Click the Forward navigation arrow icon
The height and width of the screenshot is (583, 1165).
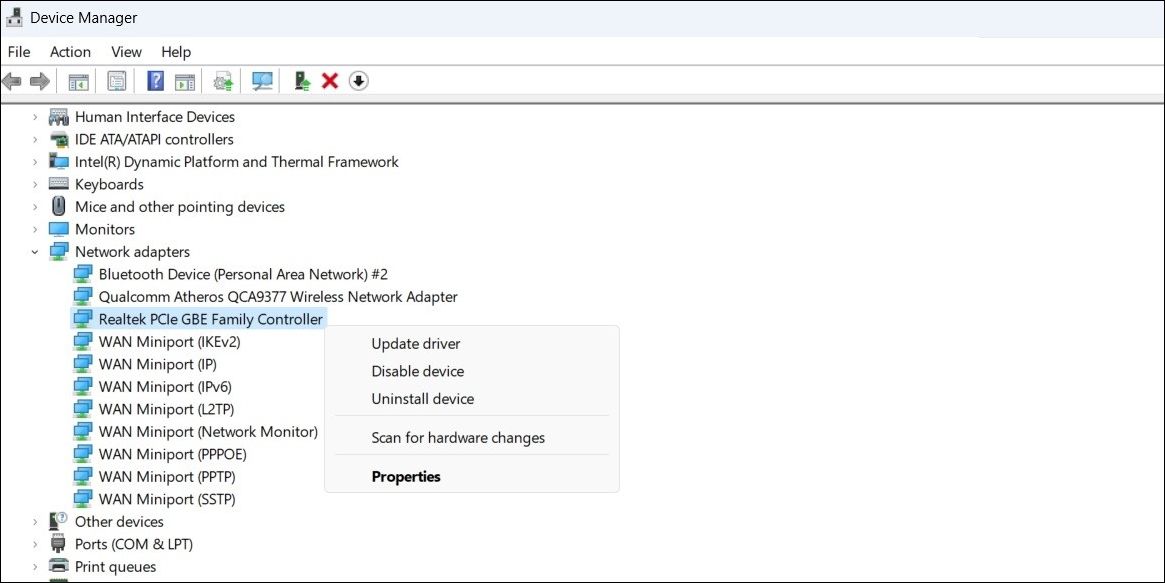click(37, 80)
